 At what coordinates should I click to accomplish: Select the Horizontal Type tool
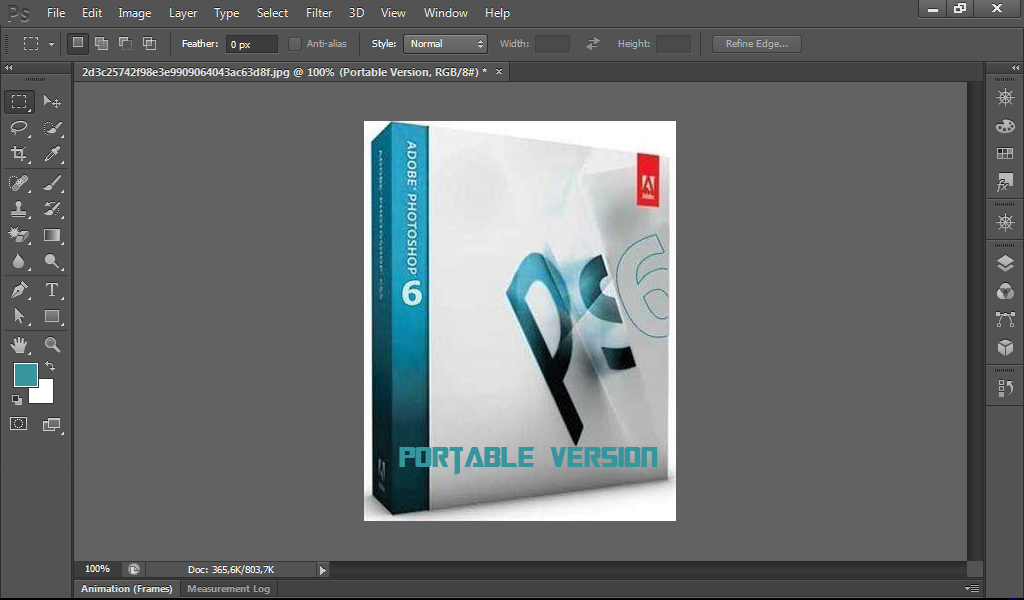pos(52,289)
